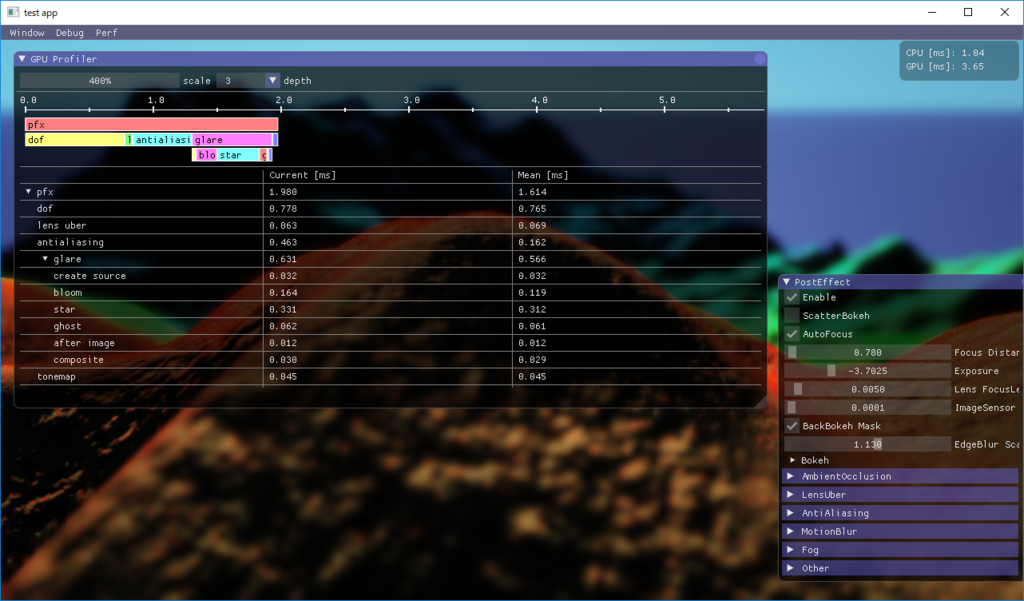Click the depth value field showing 3
The image size is (1024, 601).
point(240,80)
